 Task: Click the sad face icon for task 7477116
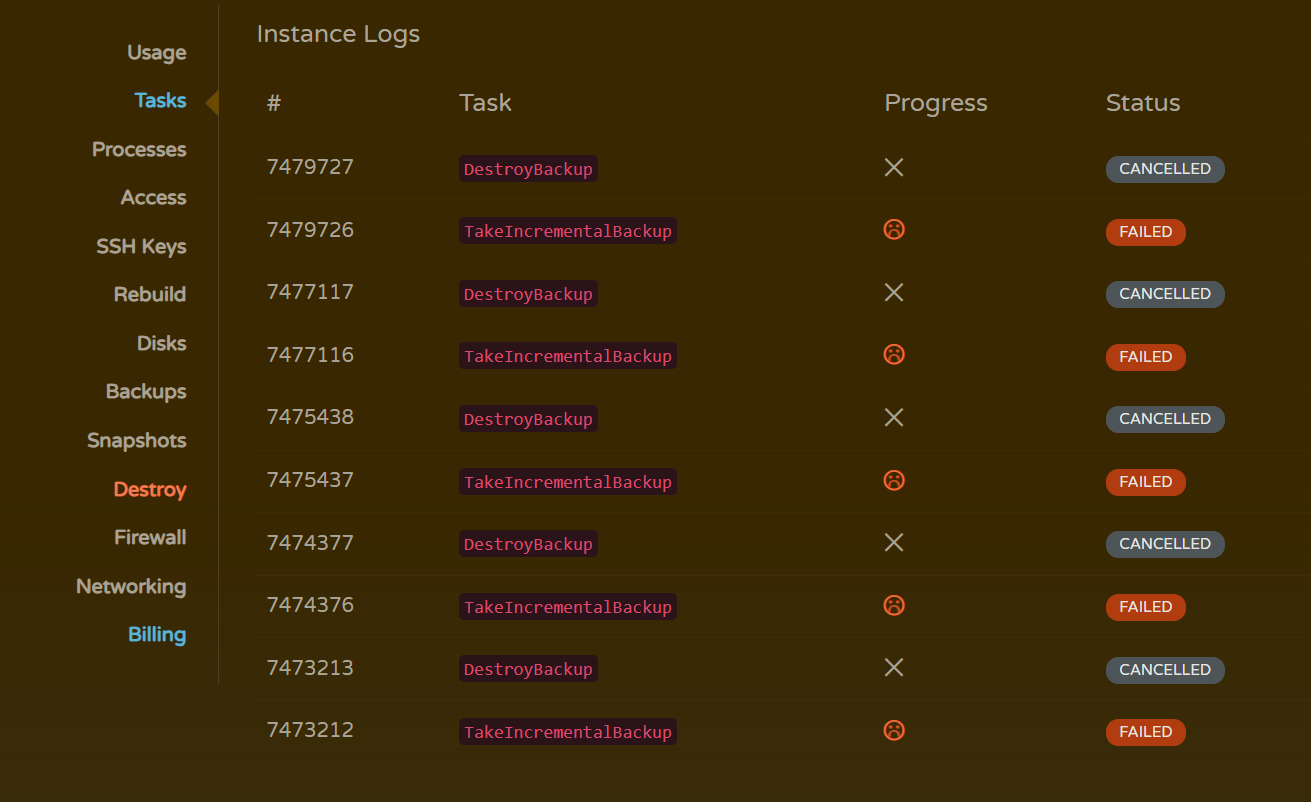(x=894, y=355)
